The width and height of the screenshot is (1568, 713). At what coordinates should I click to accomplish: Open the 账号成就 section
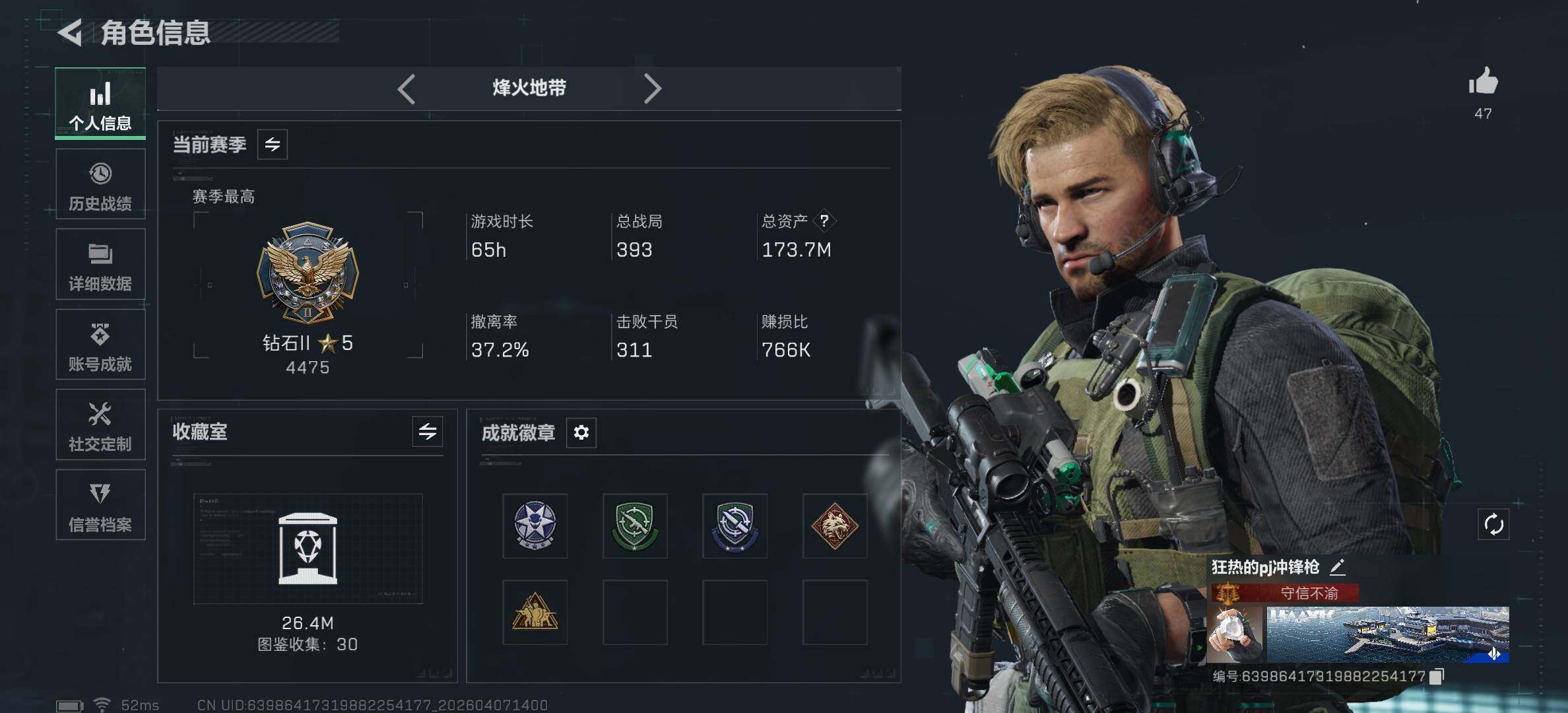point(100,344)
